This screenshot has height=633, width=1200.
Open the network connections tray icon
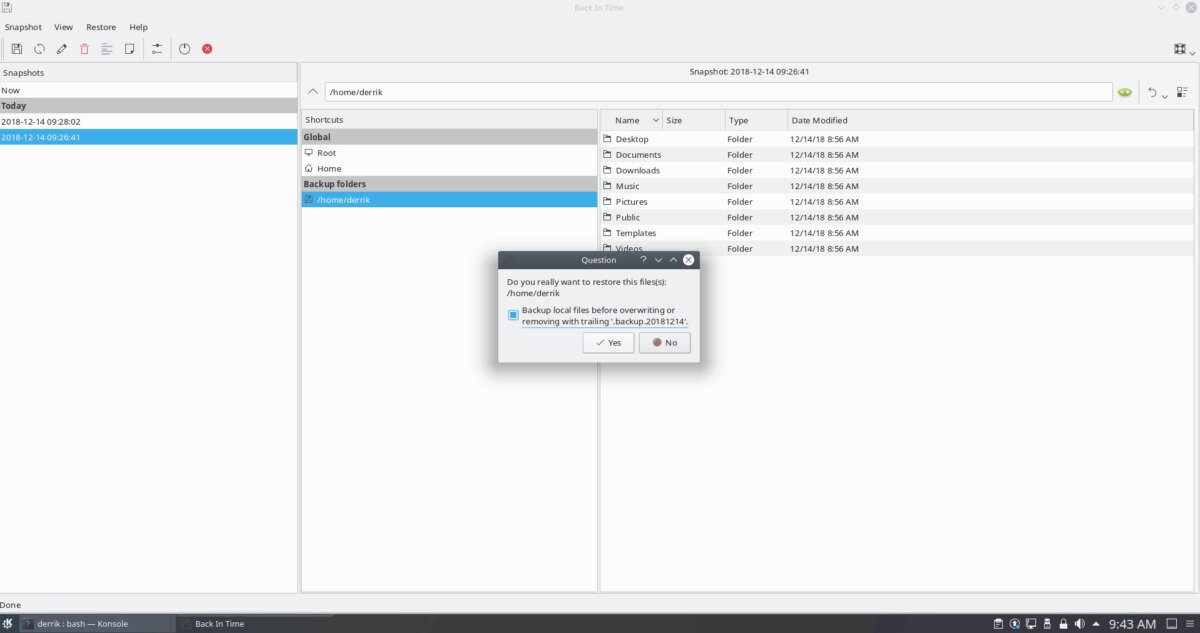[x=1031, y=624]
